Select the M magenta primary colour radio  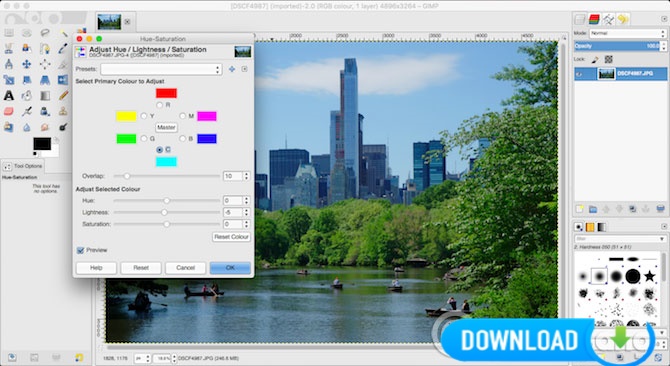pos(183,116)
